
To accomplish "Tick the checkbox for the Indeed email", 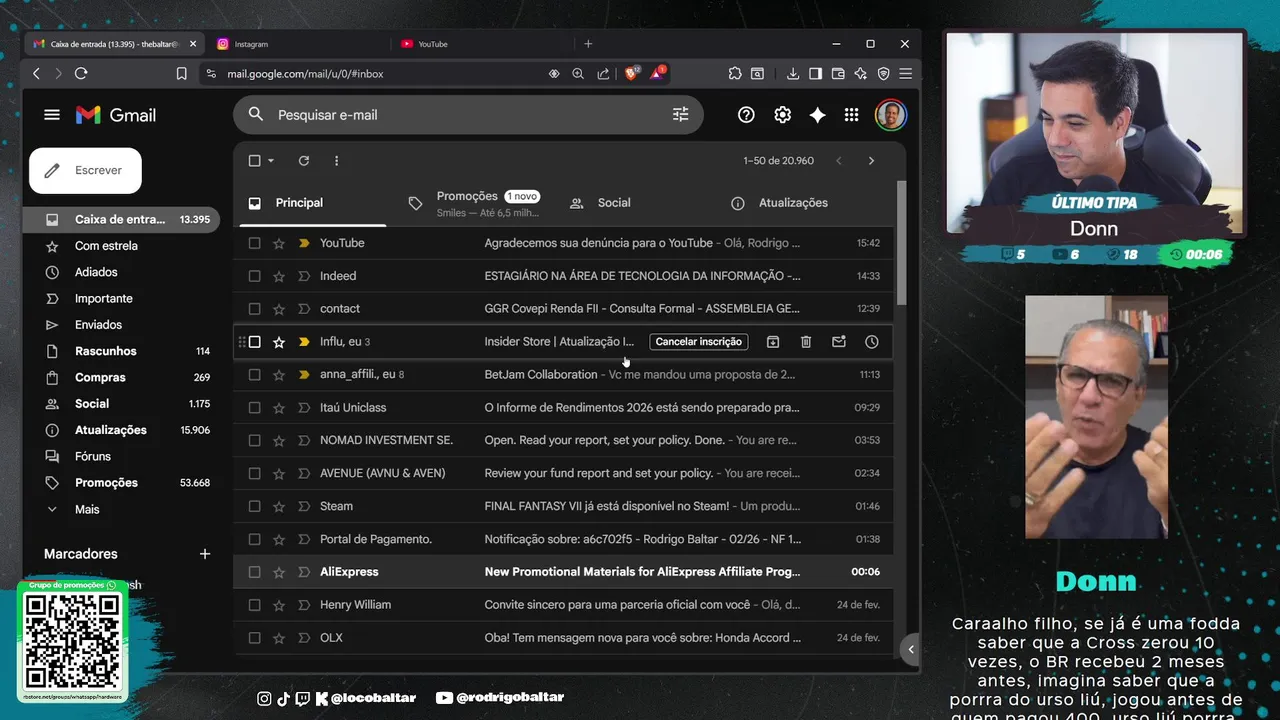I will click(254, 276).
